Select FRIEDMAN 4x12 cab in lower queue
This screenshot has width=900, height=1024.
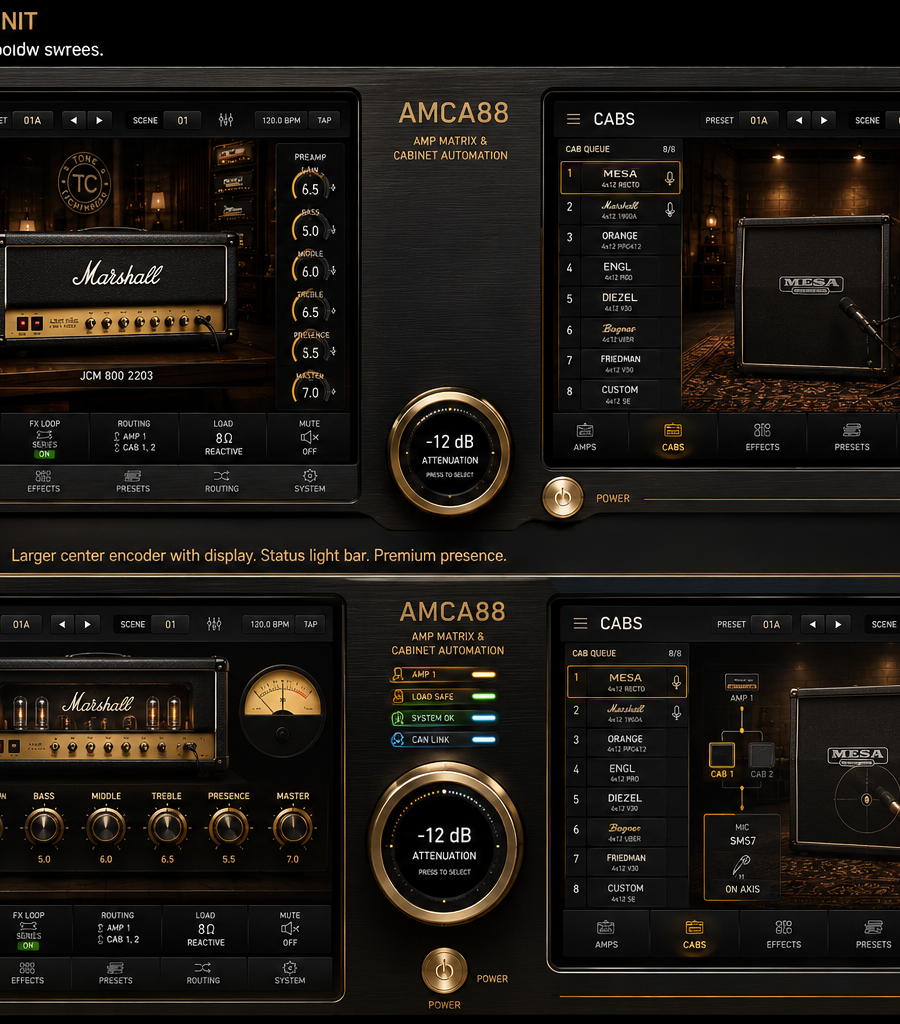pos(626,862)
